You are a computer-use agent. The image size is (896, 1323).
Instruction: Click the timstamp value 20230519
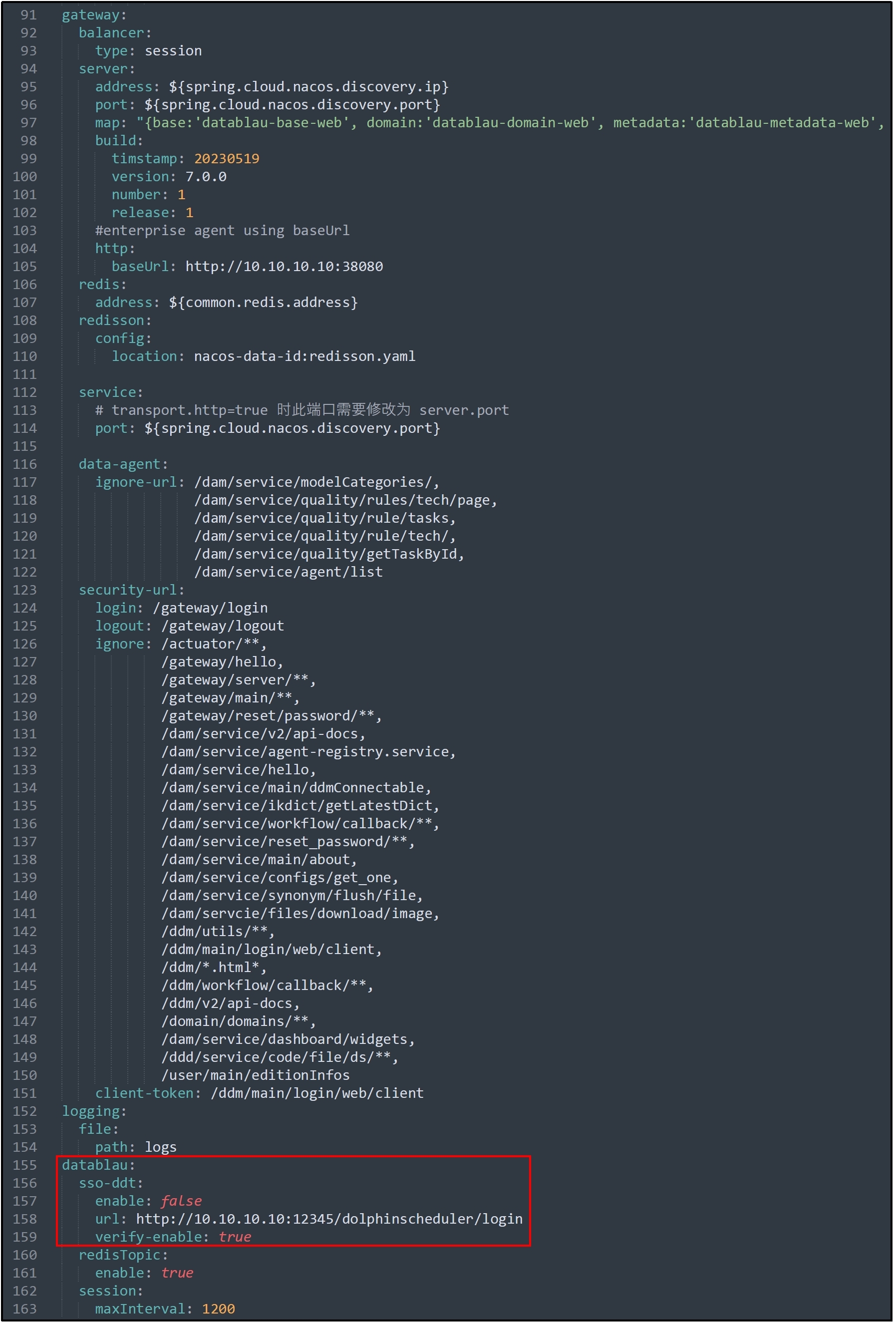227,159
